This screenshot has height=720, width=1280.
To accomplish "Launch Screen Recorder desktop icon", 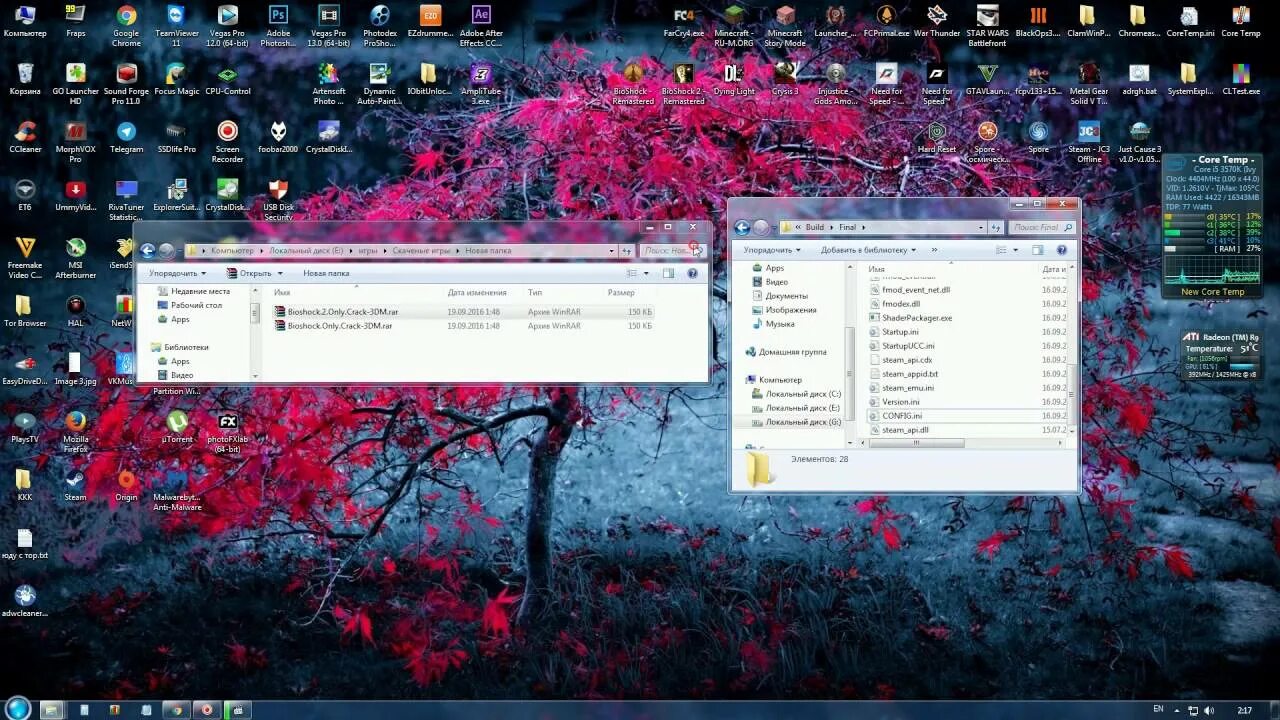I will pyautogui.click(x=227, y=142).
